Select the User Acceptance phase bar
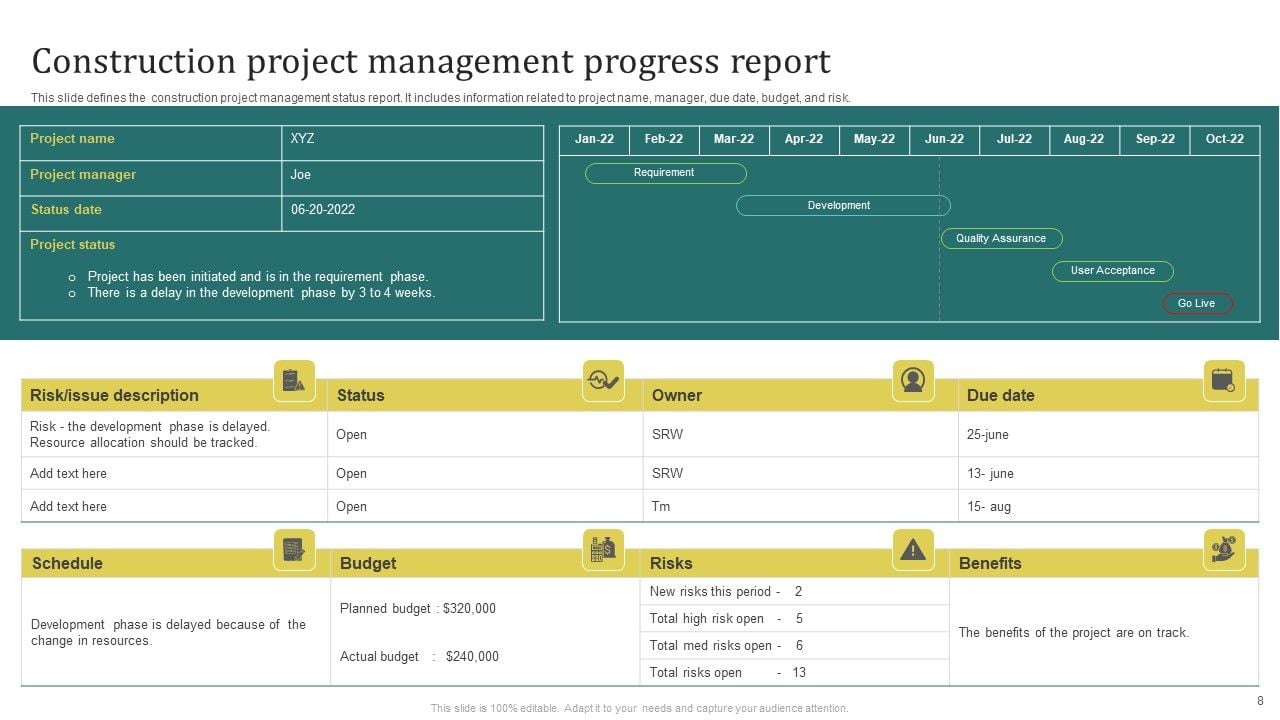The height and width of the screenshot is (720, 1280). coord(1113,271)
